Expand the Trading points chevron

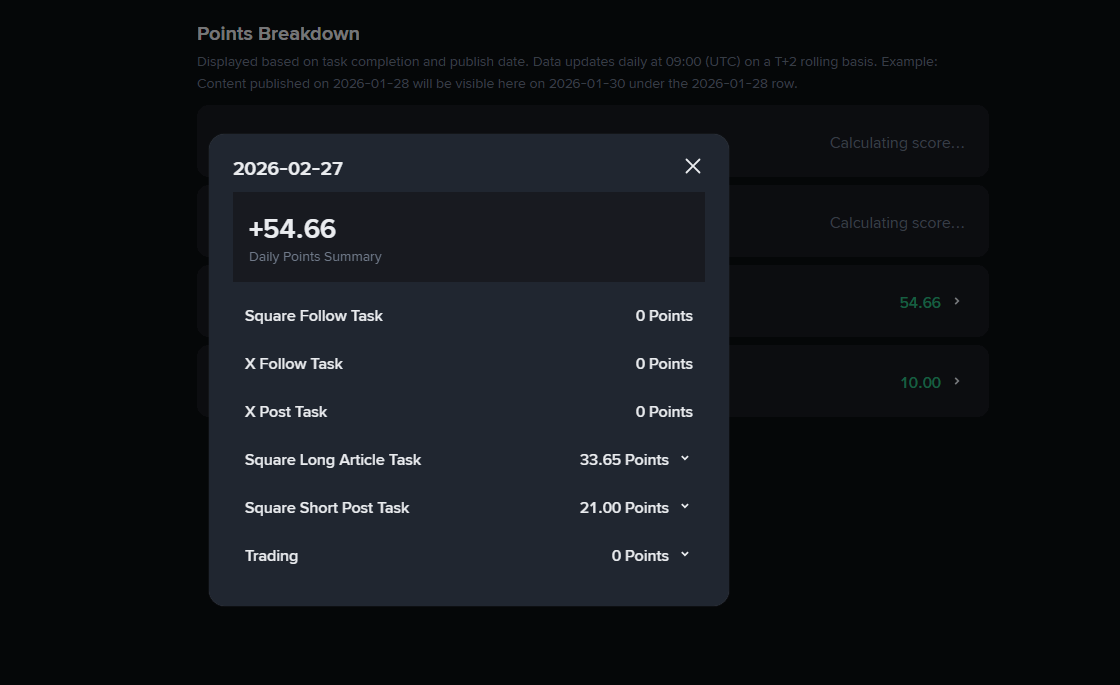[x=685, y=555]
